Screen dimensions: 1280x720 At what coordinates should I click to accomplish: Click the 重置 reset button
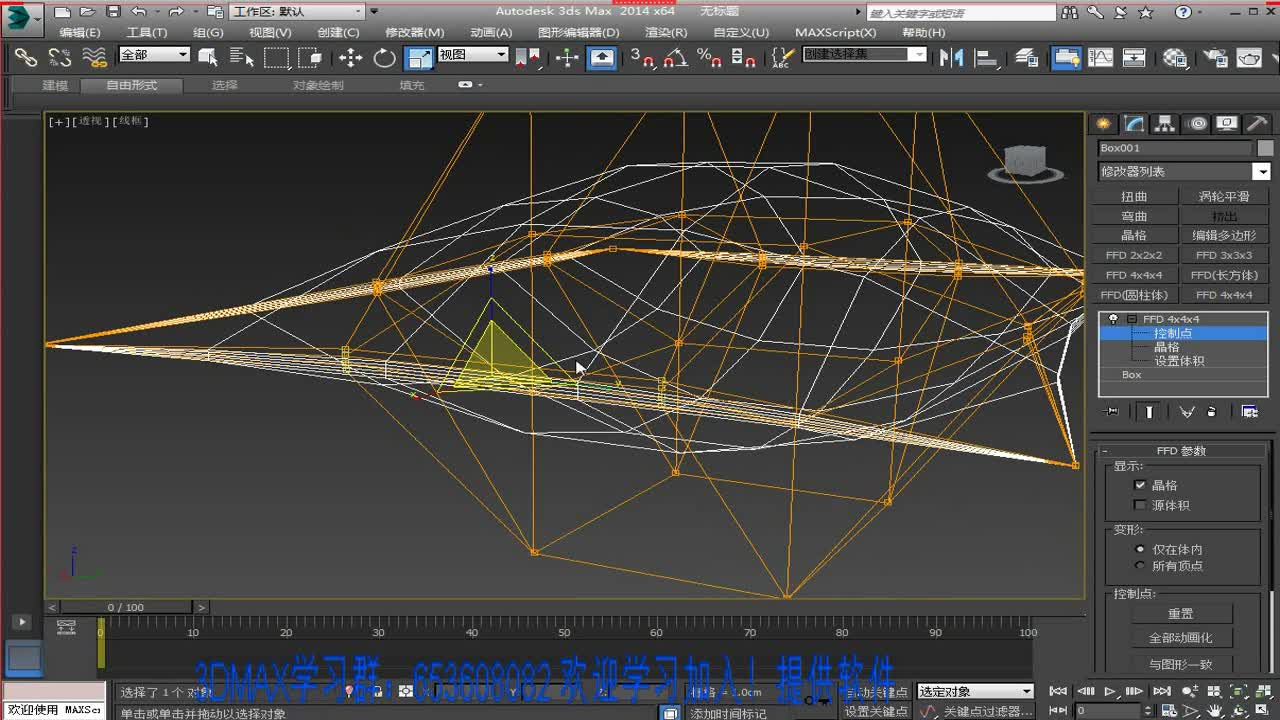tap(1180, 614)
